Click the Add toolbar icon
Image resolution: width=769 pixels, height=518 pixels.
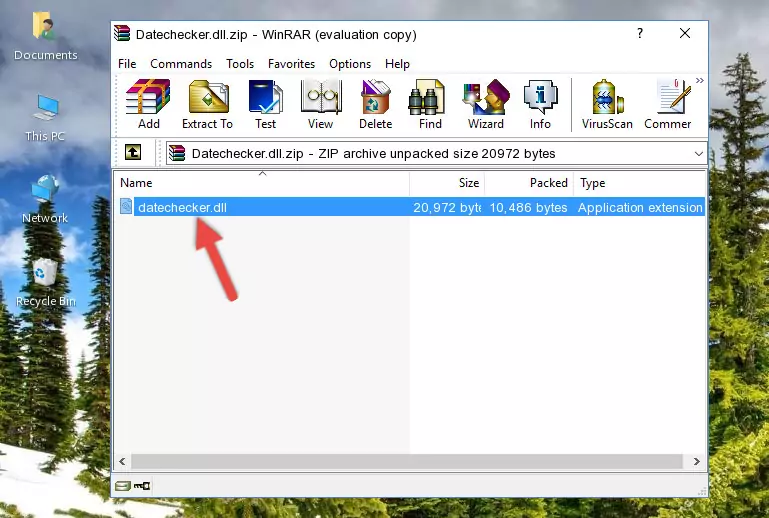pos(148,104)
